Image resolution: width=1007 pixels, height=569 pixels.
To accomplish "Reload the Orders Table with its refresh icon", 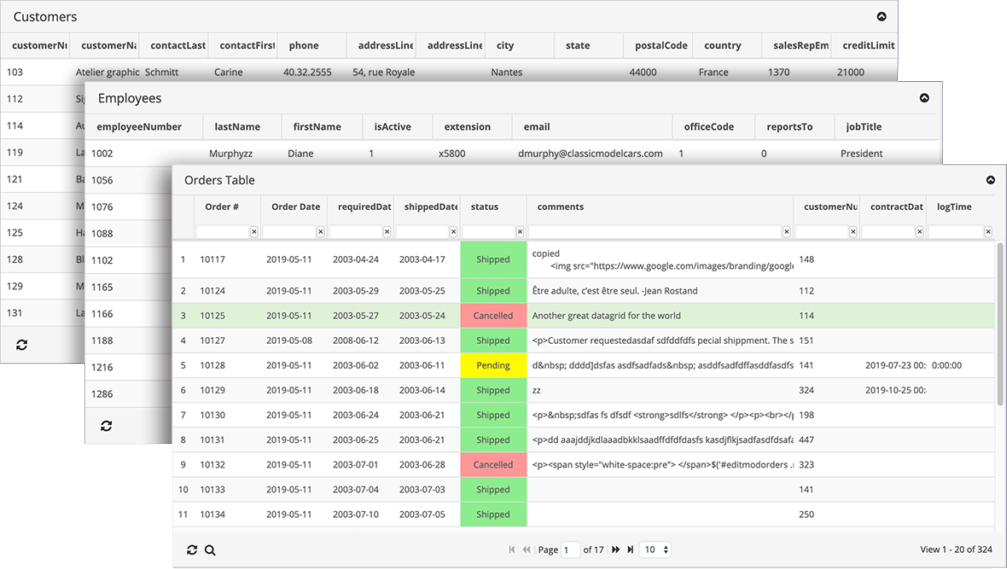I will tap(192, 550).
